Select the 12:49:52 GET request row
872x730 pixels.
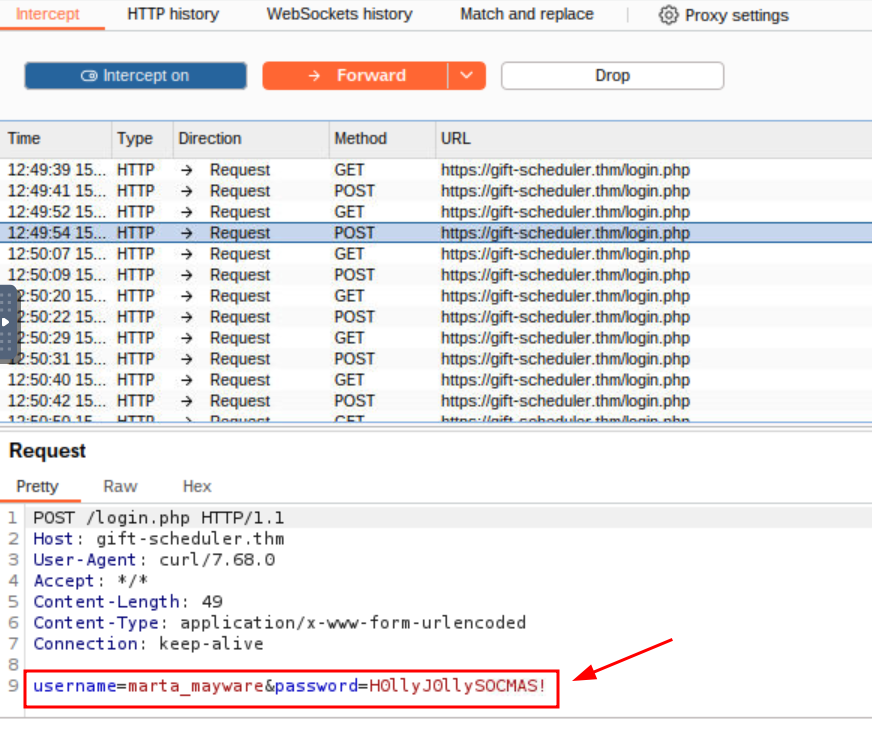click(x=436, y=212)
